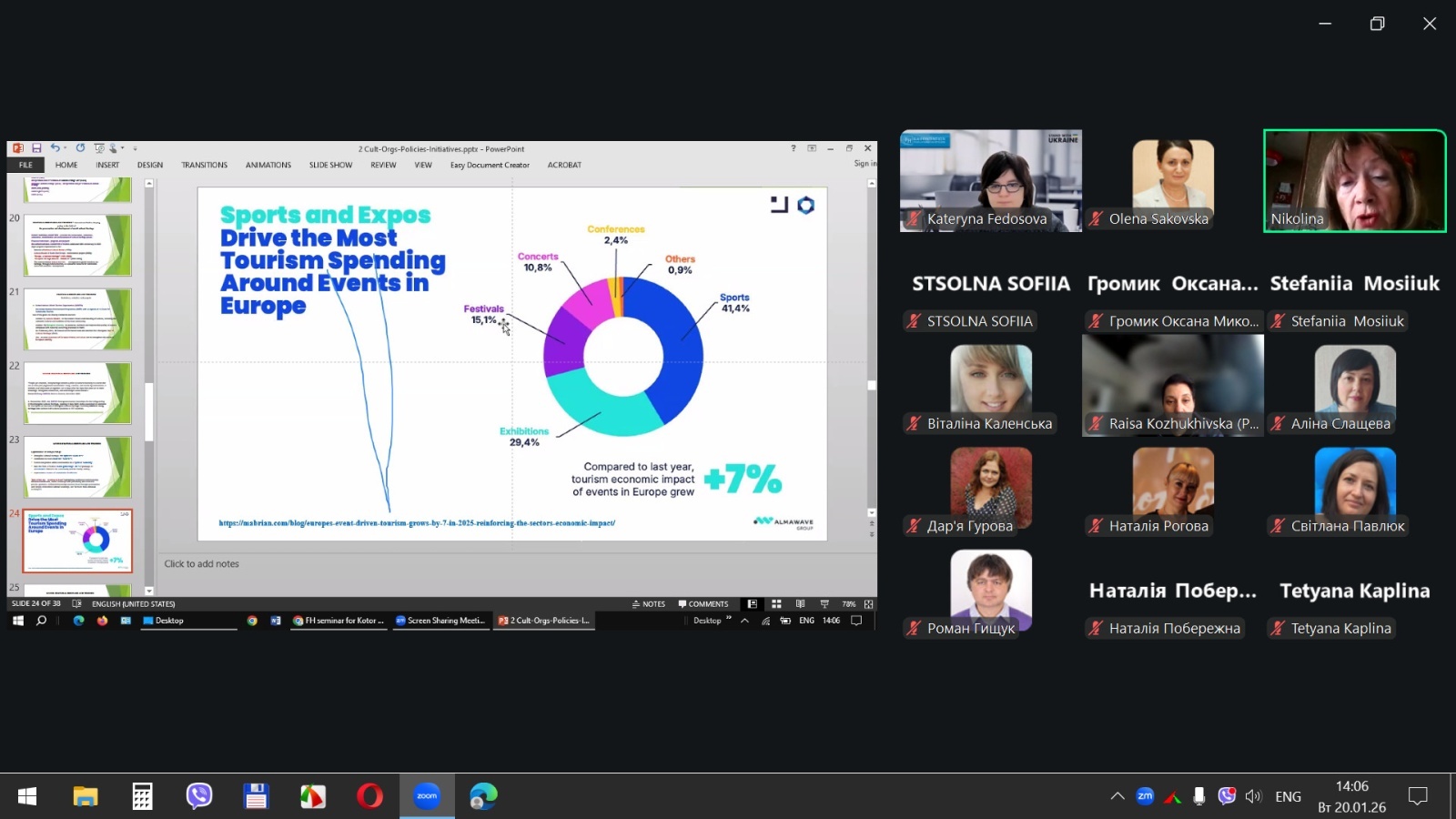Open Calculator from the taskbar
The height and width of the screenshot is (819, 1456).
pos(142,796)
